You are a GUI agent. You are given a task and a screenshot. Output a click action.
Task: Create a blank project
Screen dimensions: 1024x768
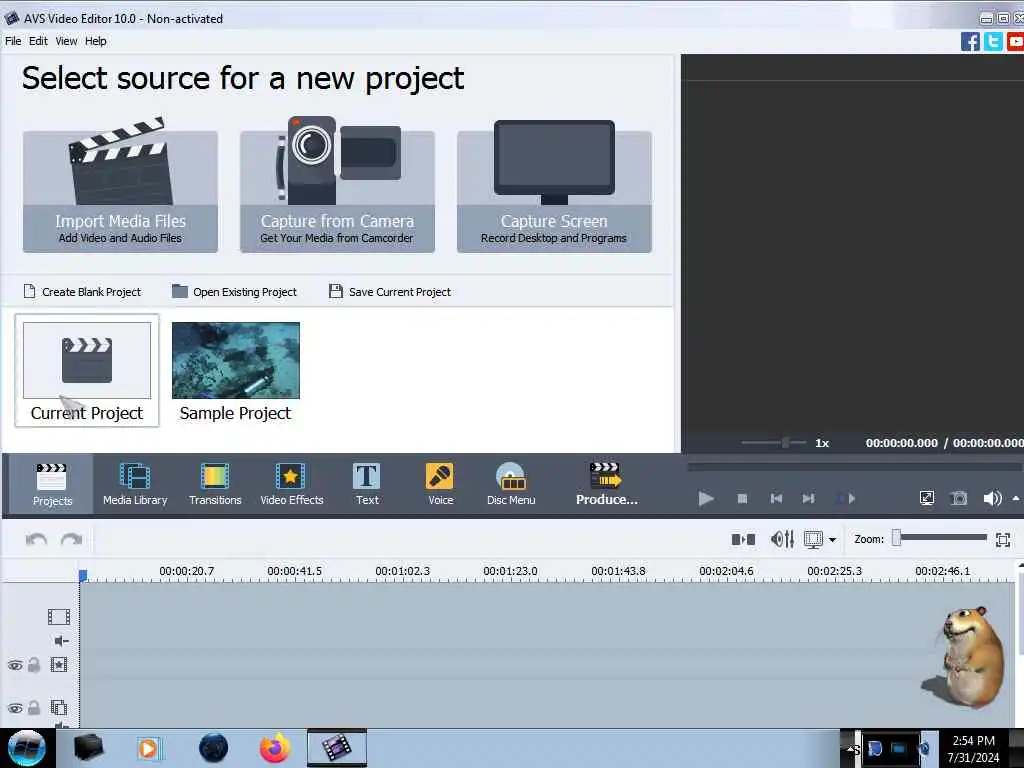[82, 292]
